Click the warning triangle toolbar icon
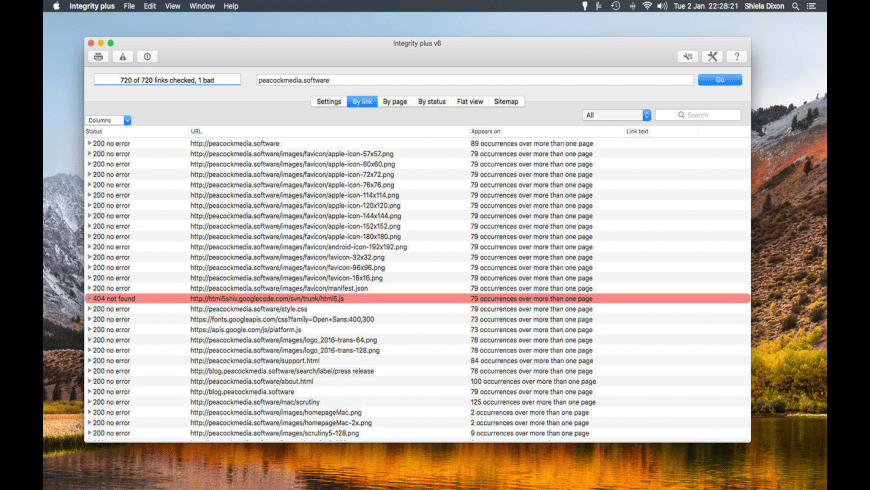 123,57
